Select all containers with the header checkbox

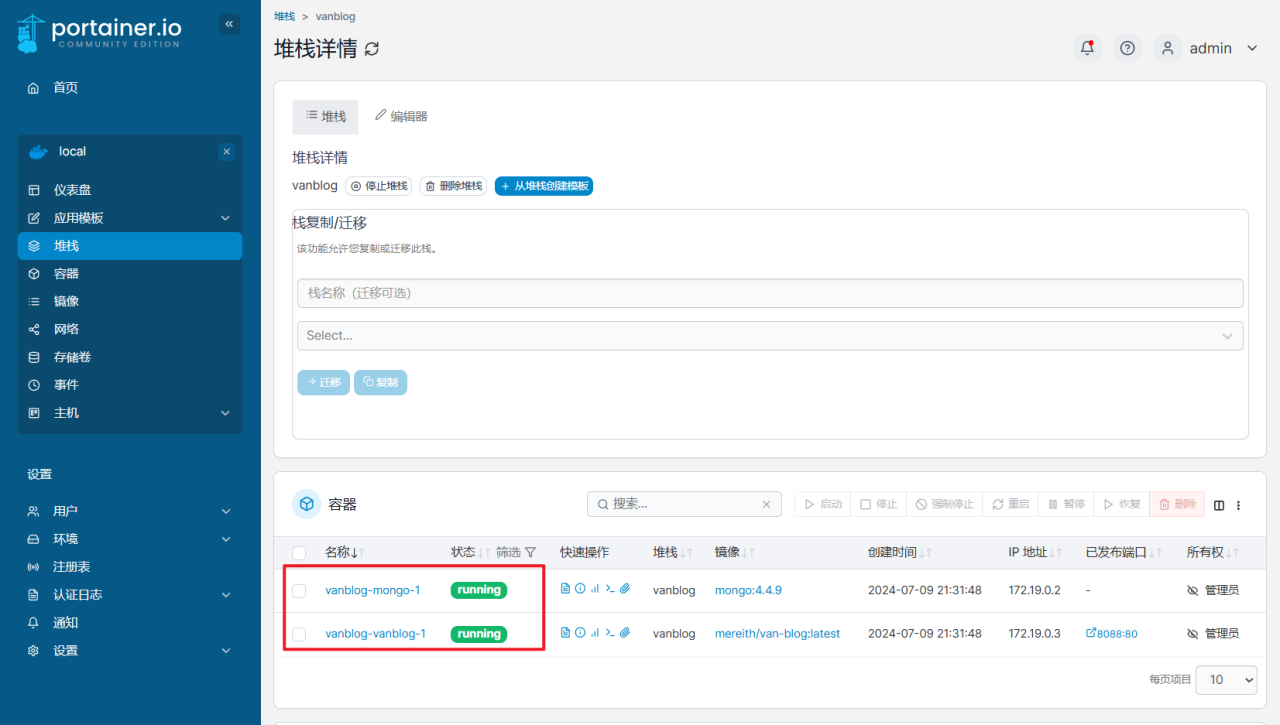point(297,551)
